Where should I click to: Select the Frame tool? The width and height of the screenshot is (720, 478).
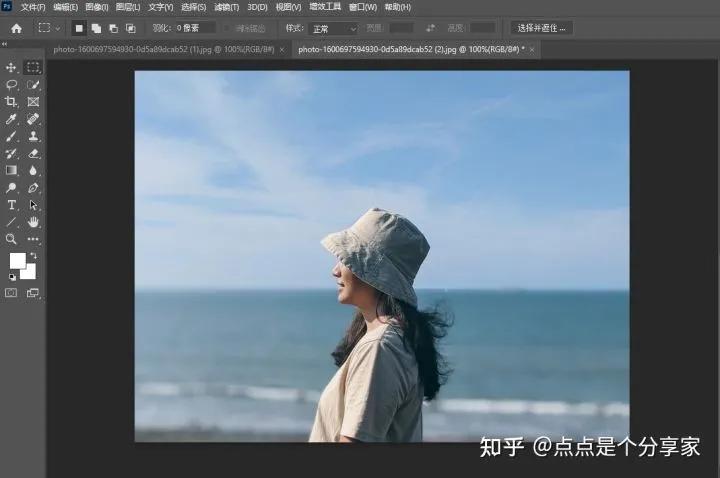point(33,101)
